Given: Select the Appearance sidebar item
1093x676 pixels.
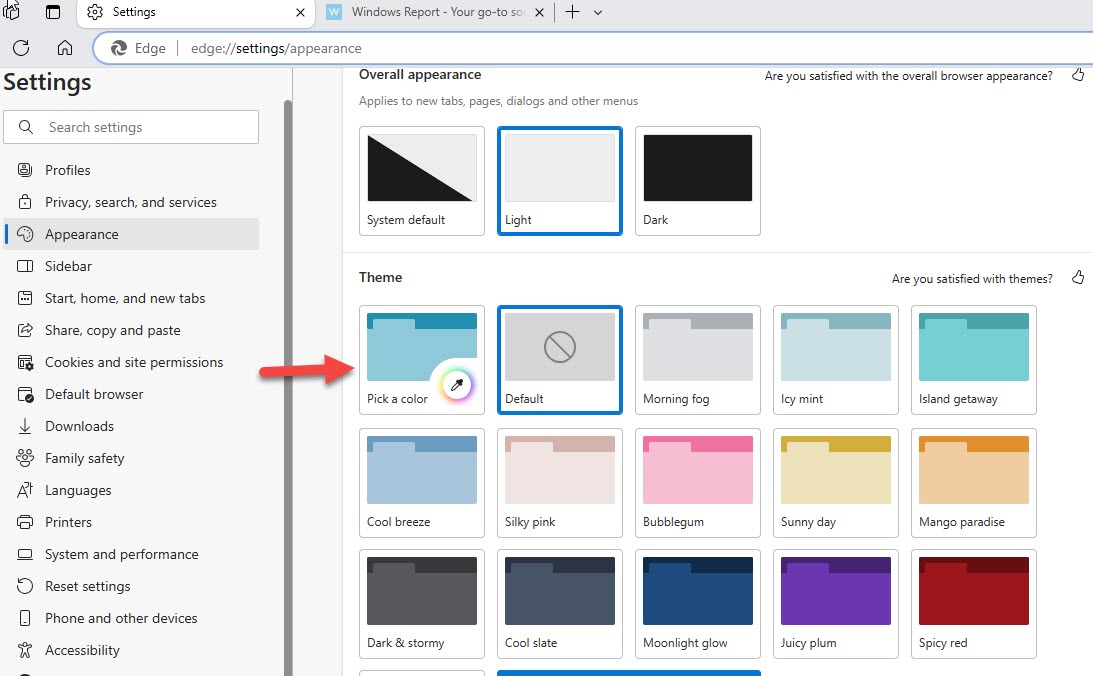Looking at the screenshot, I should tap(131, 234).
